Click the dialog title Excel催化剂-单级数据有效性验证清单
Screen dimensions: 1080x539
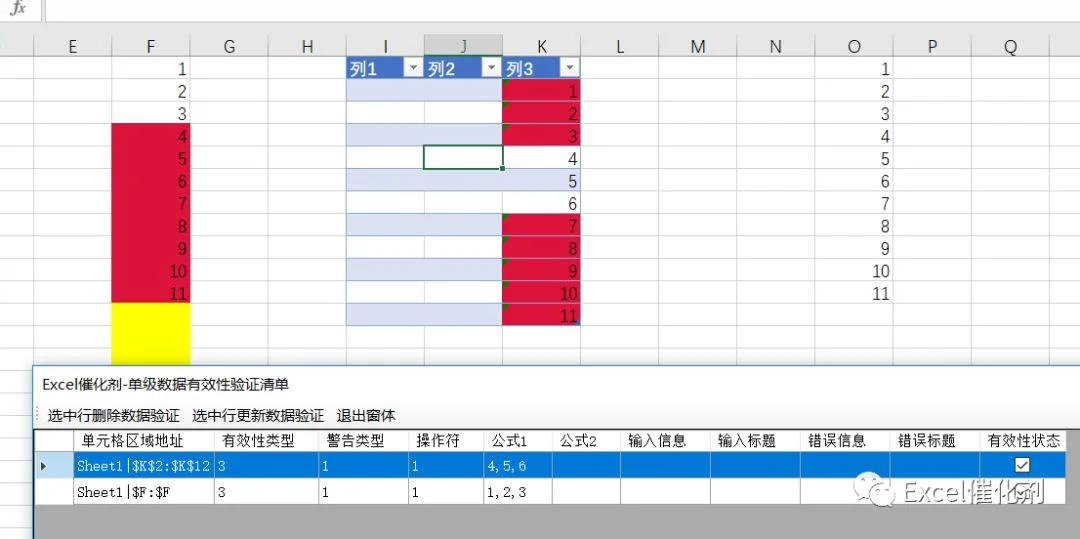tap(165, 384)
